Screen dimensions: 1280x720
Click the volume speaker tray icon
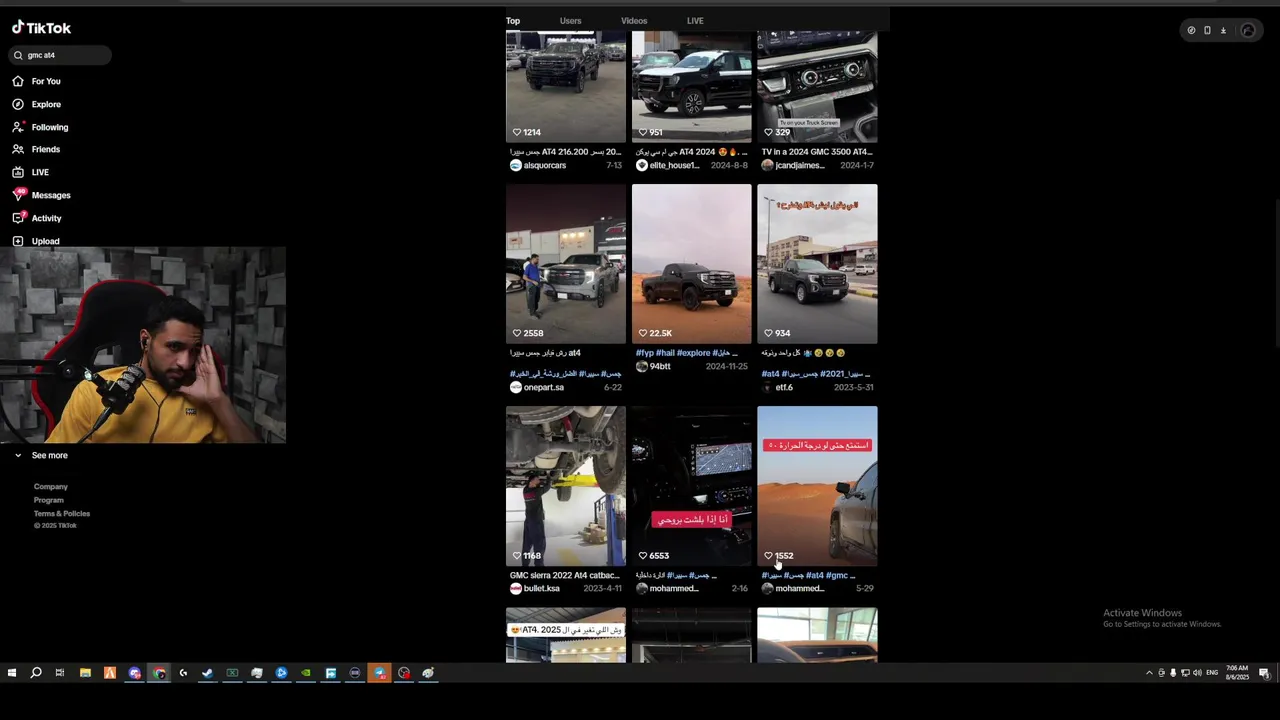click(x=1197, y=673)
